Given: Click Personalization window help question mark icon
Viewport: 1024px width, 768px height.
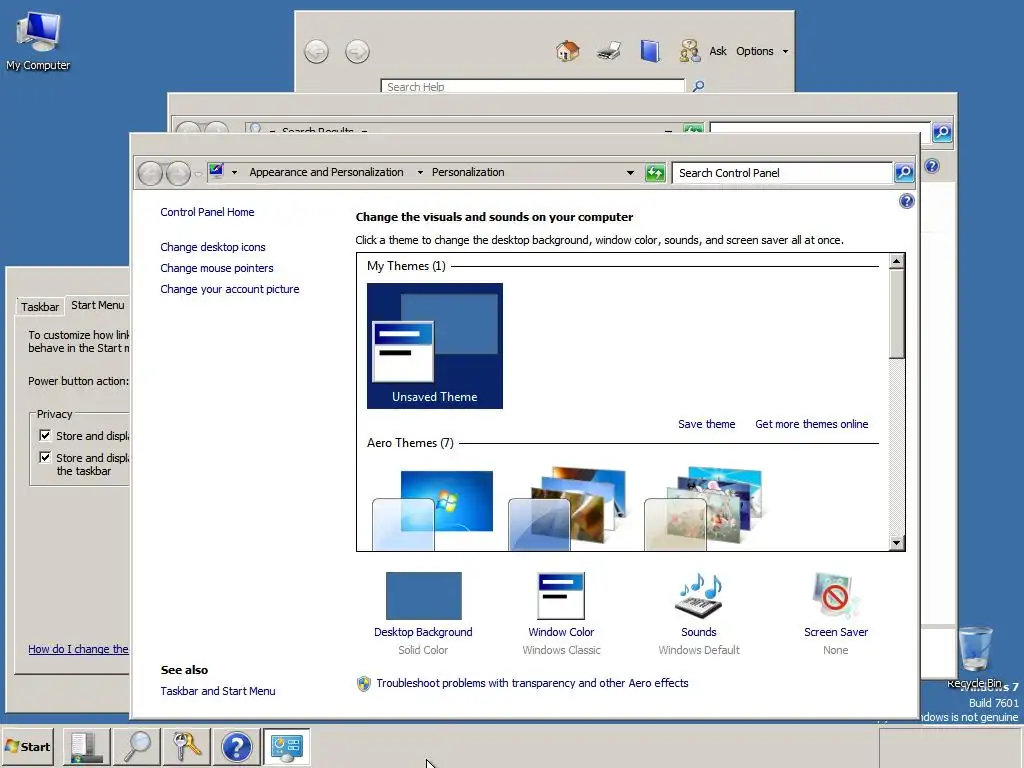Looking at the screenshot, I should pos(906,201).
